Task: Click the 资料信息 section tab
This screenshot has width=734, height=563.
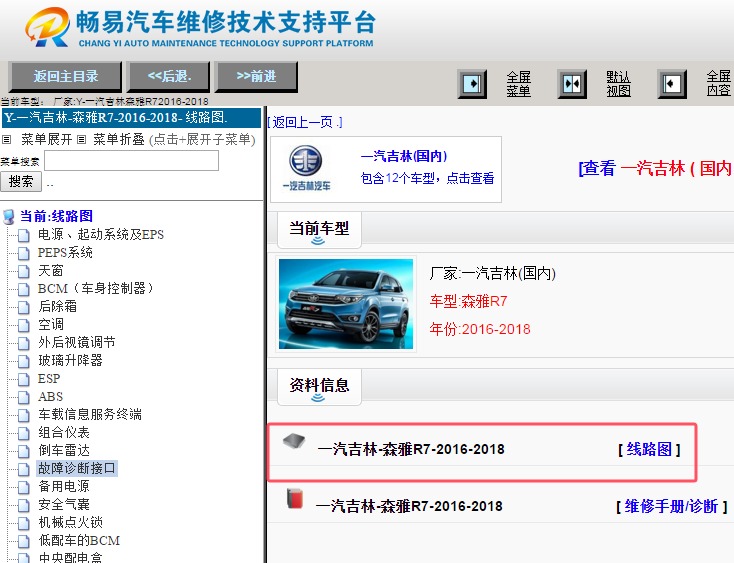Action: pos(319,386)
